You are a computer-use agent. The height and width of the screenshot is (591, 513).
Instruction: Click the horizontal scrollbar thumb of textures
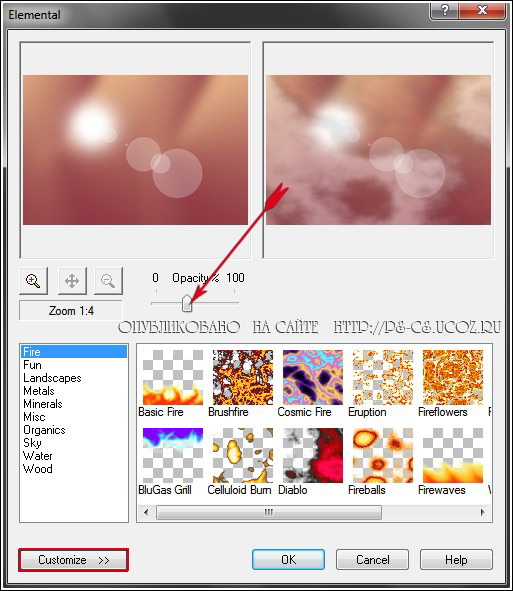pos(269,512)
